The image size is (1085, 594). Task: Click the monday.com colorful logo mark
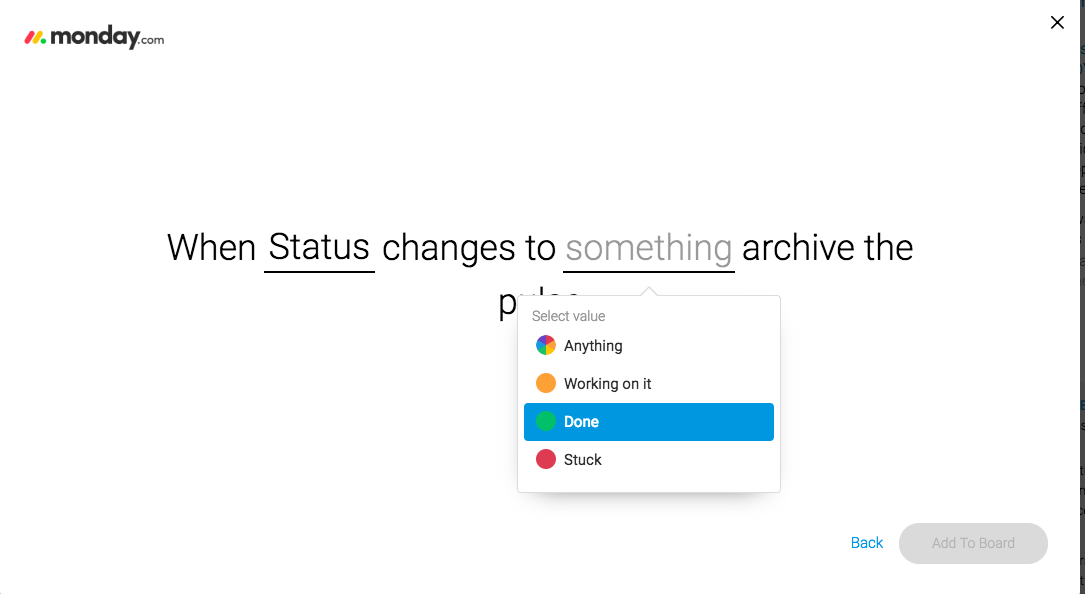click(x=35, y=37)
